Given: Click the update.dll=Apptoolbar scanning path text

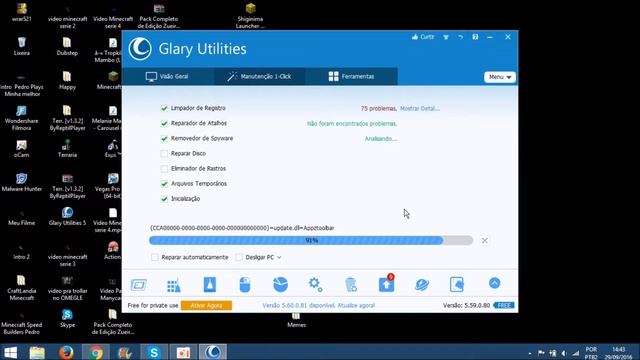Looking at the screenshot, I should 242,228.
